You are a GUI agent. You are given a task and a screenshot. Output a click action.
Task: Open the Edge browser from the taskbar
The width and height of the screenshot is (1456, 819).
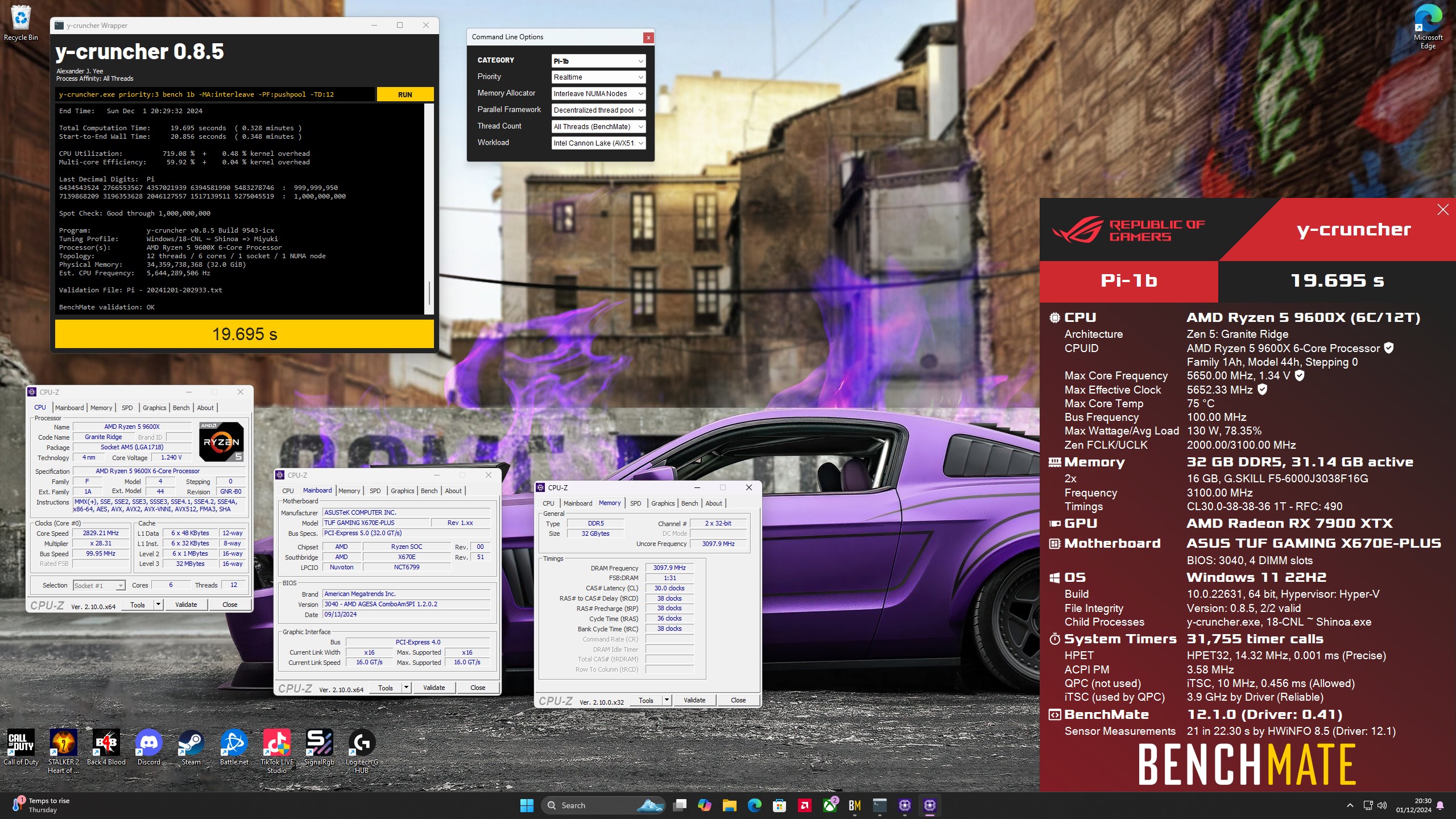pos(755,805)
